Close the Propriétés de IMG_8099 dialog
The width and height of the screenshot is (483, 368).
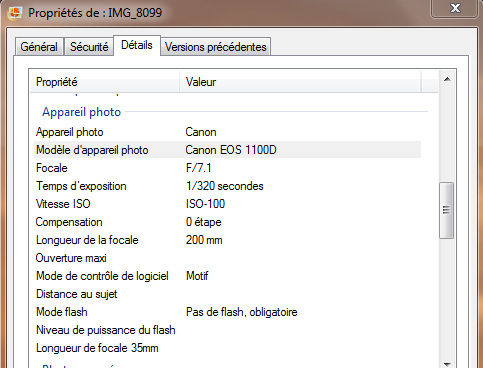coord(455,8)
